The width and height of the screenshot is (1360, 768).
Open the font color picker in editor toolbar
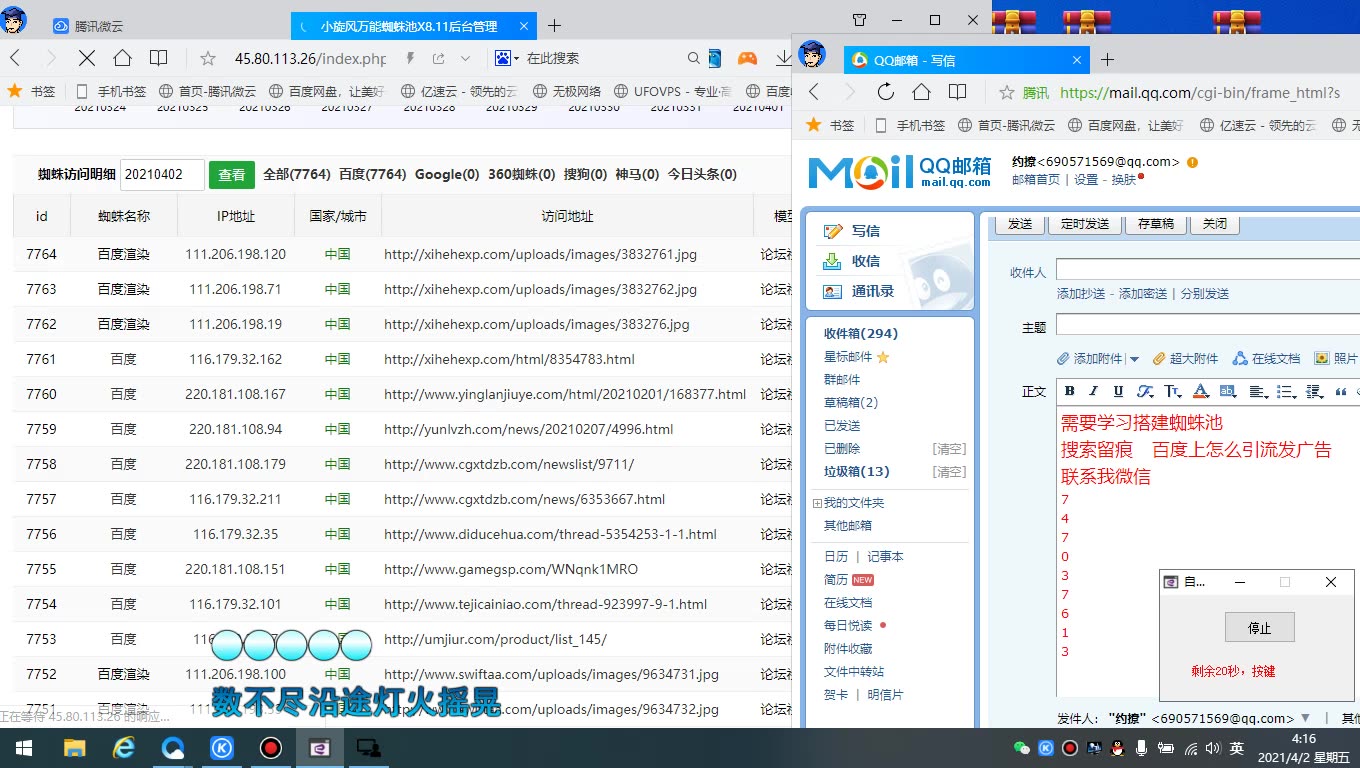[x=1201, y=391]
